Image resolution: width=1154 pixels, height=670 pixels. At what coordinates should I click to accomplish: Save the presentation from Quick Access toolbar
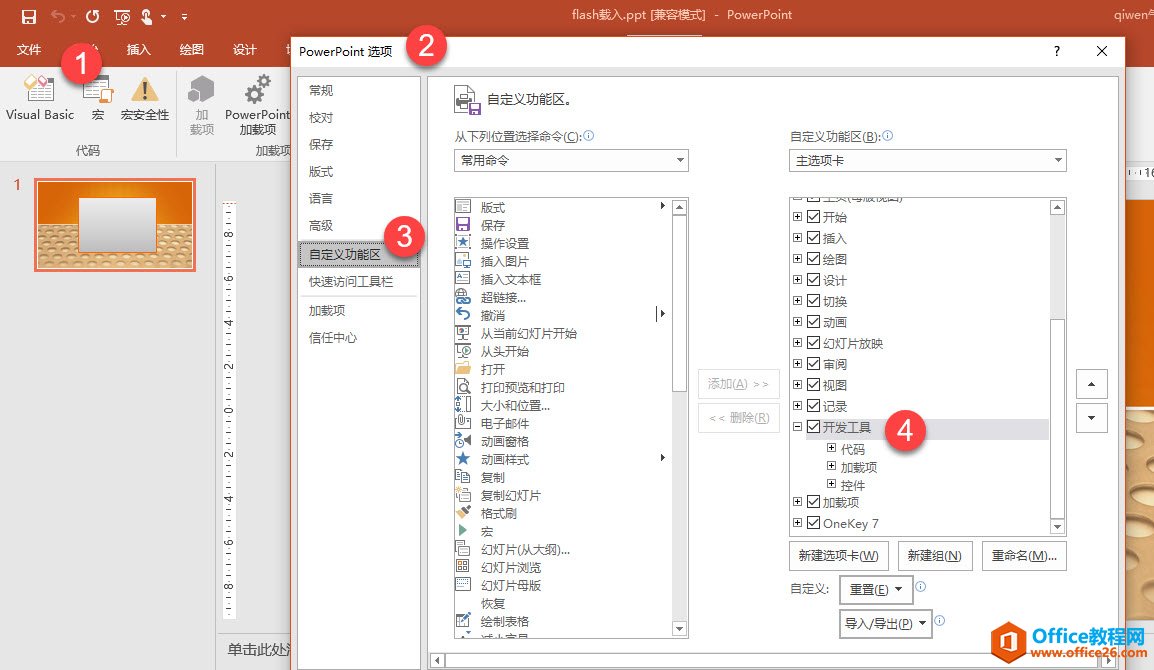click(x=29, y=16)
